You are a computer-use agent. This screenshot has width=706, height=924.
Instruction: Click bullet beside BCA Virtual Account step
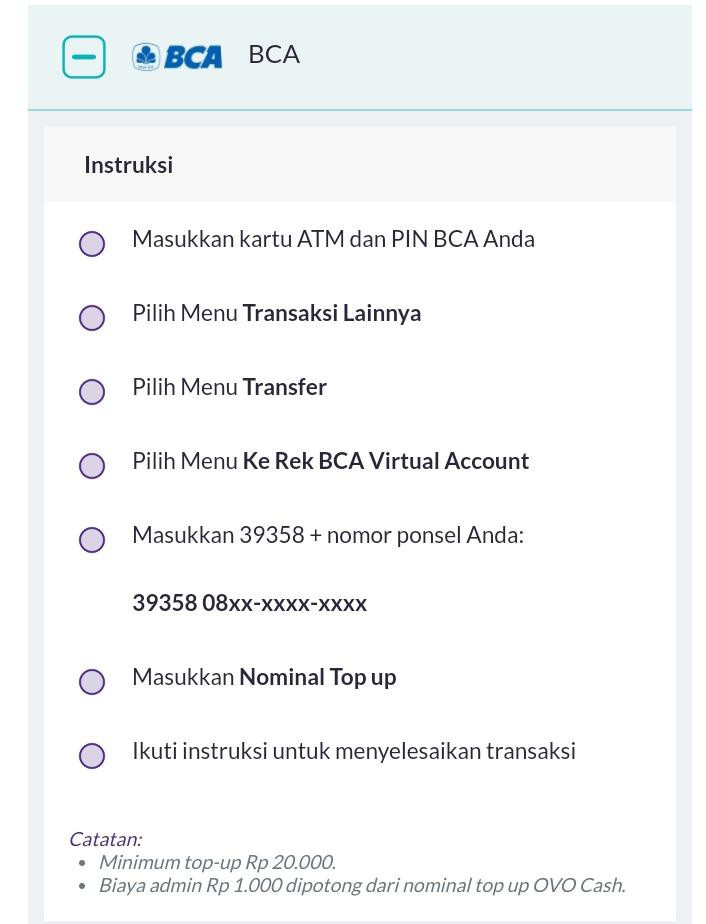point(92,466)
